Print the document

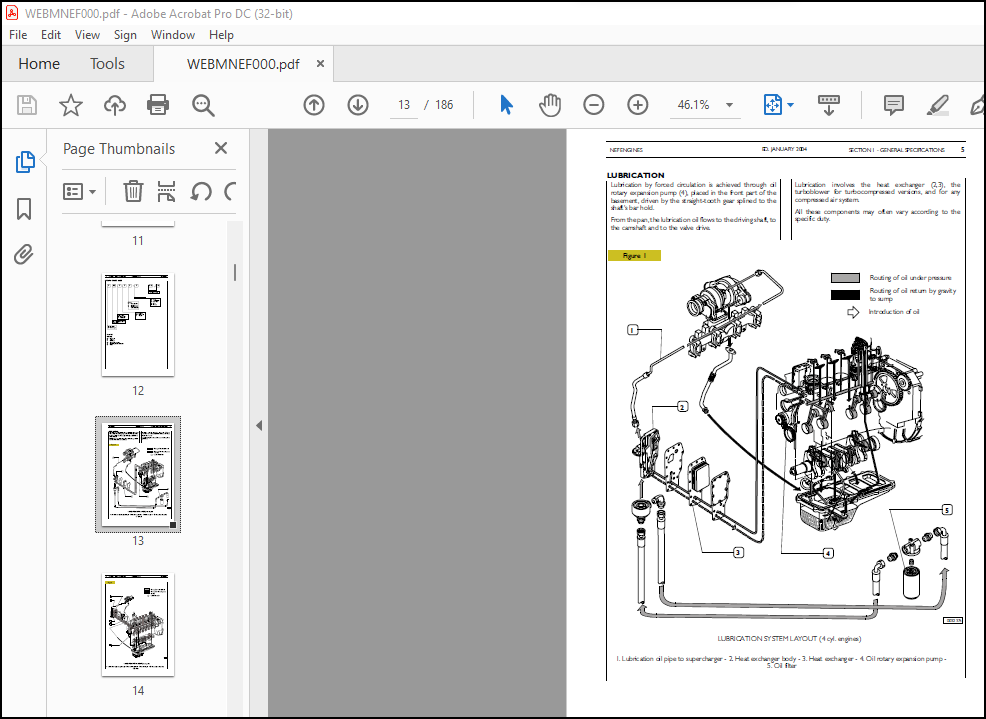click(x=158, y=105)
